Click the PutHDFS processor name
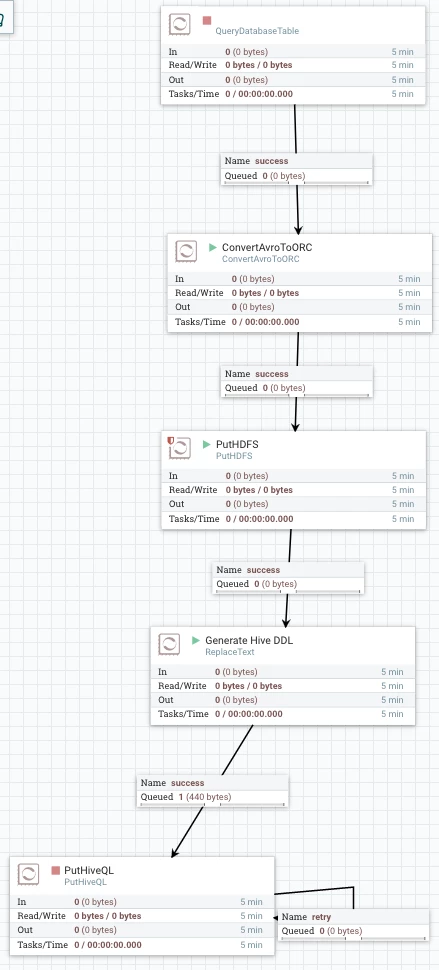 click(x=237, y=444)
